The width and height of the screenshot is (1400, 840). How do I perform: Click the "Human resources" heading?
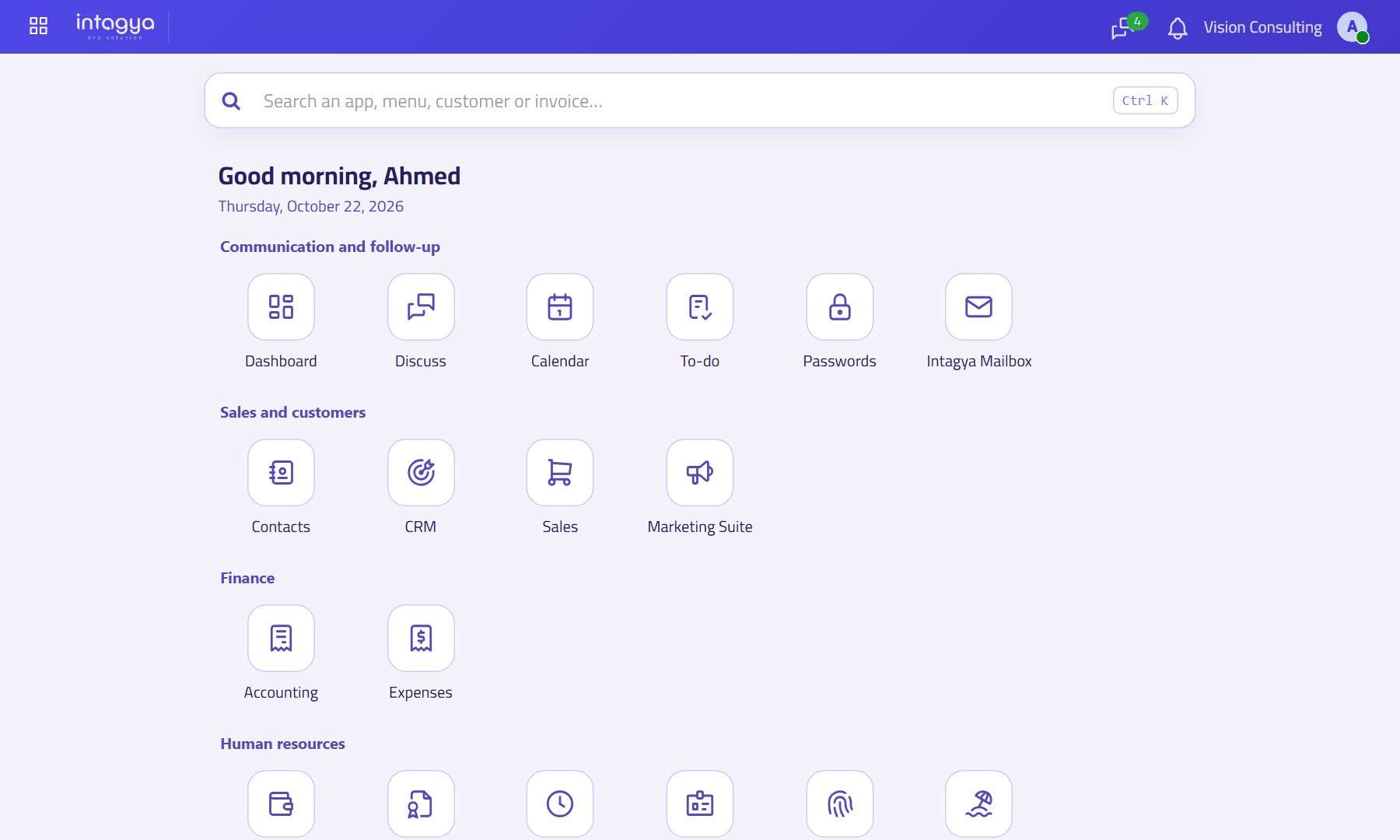pyautogui.click(x=282, y=744)
